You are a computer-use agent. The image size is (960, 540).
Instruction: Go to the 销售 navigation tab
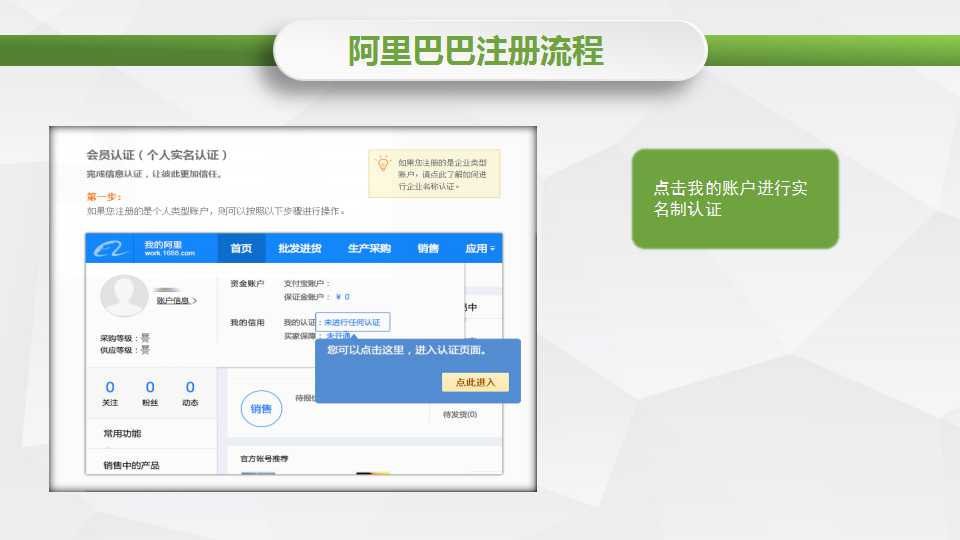point(428,249)
